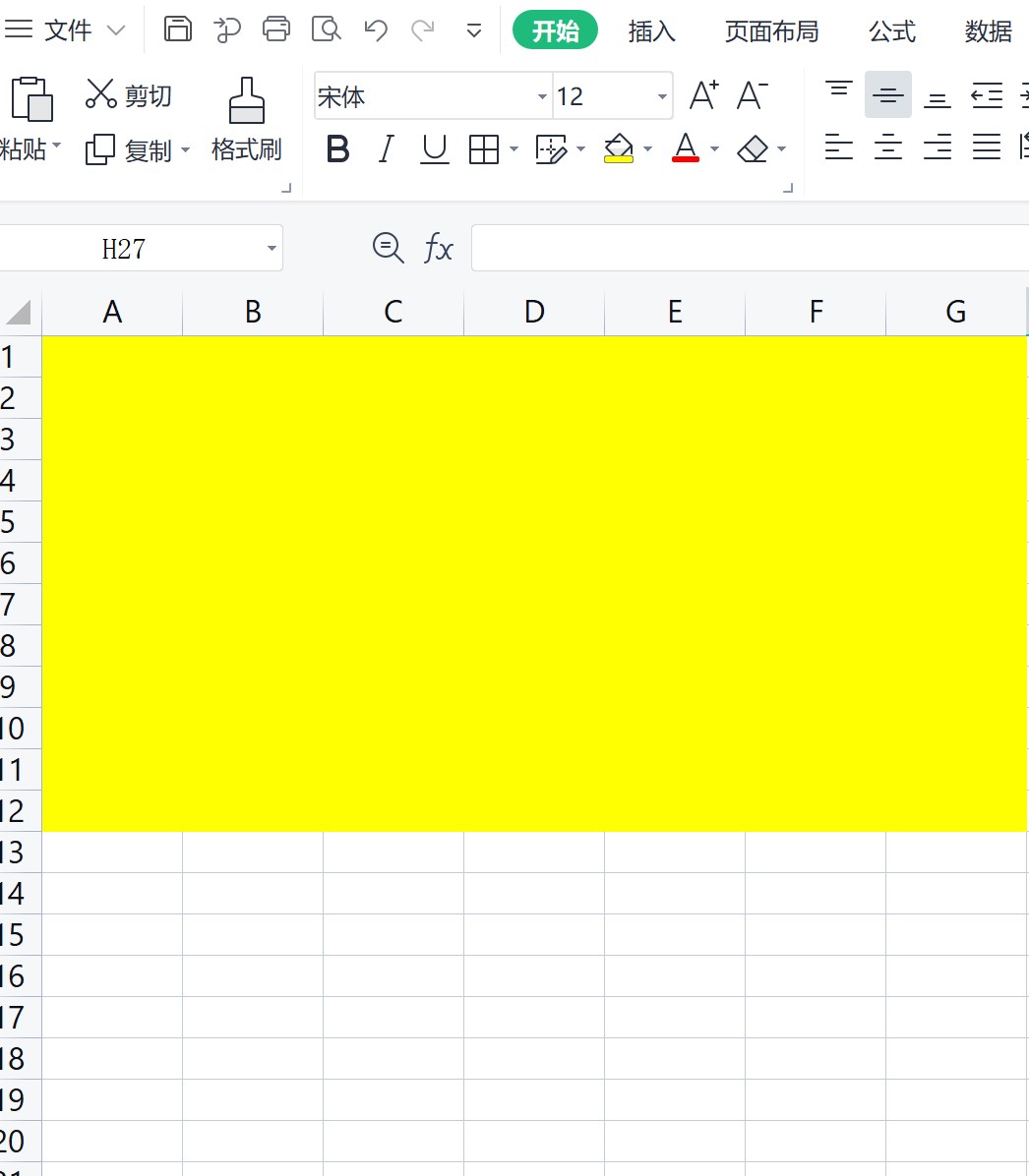Switch to the 公式 tab
1029x1176 pixels.
[891, 30]
